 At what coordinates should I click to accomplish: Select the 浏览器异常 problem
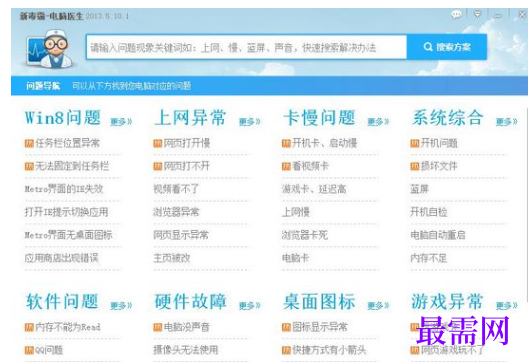click(176, 212)
